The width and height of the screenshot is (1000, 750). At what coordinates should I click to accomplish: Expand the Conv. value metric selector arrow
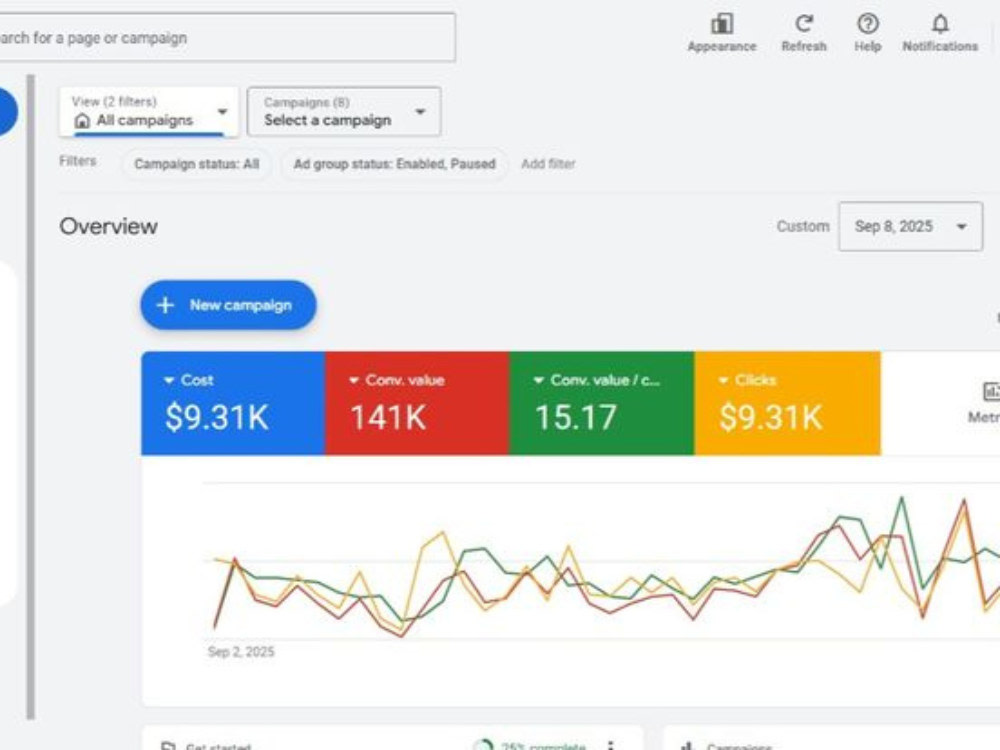(354, 380)
